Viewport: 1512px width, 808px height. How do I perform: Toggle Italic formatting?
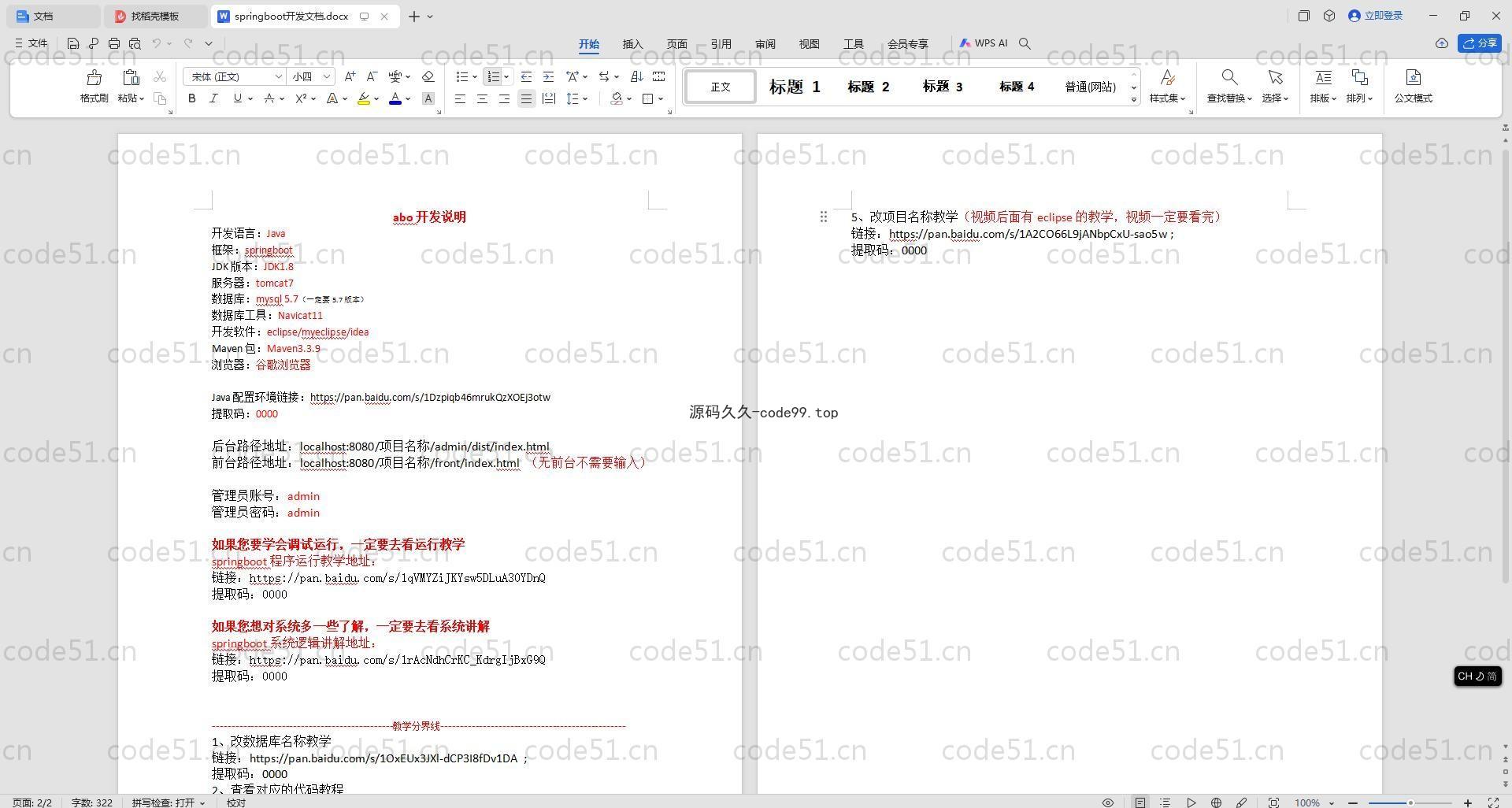coord(213,98)
